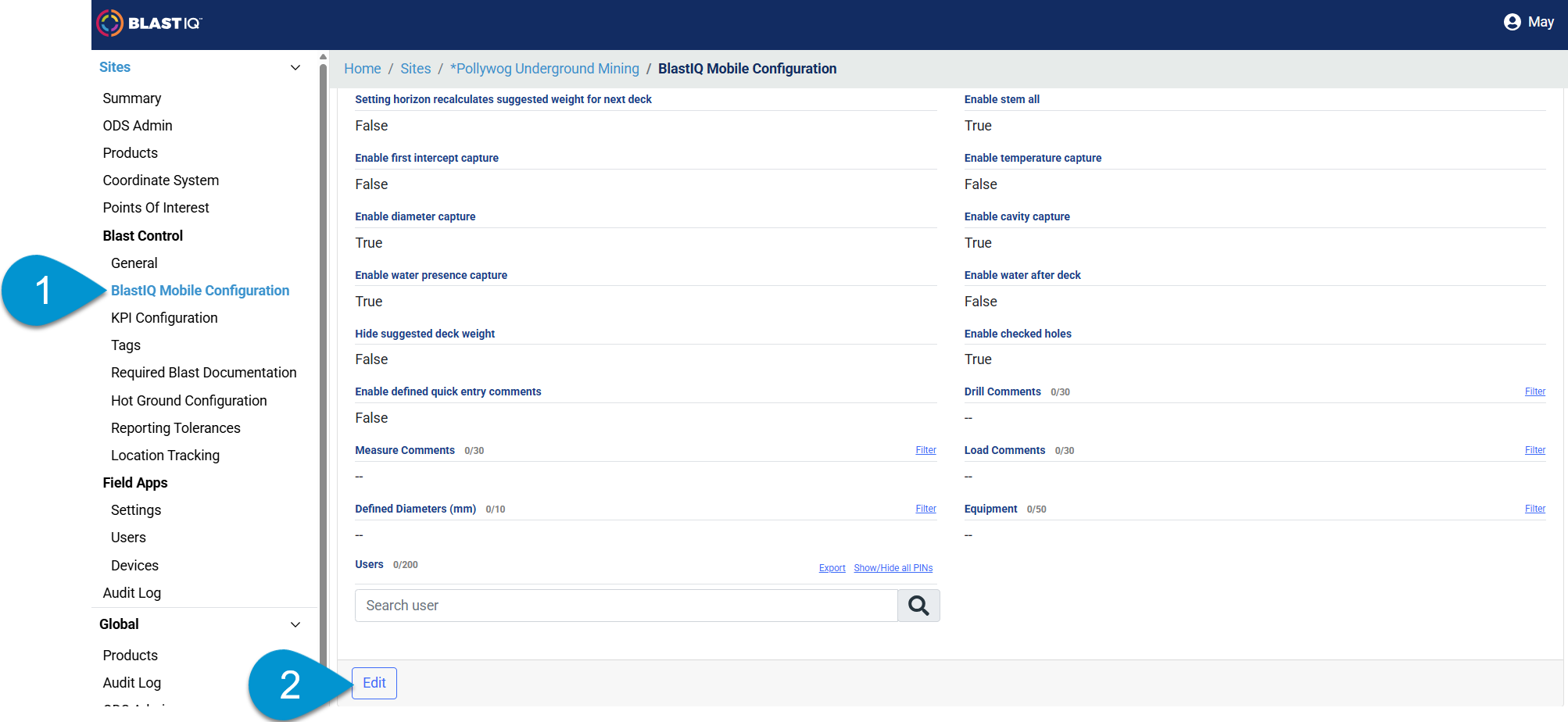Open Devices under Field Apps
The height and width of the screenshot is (722, 1568).
pos(134,566)
